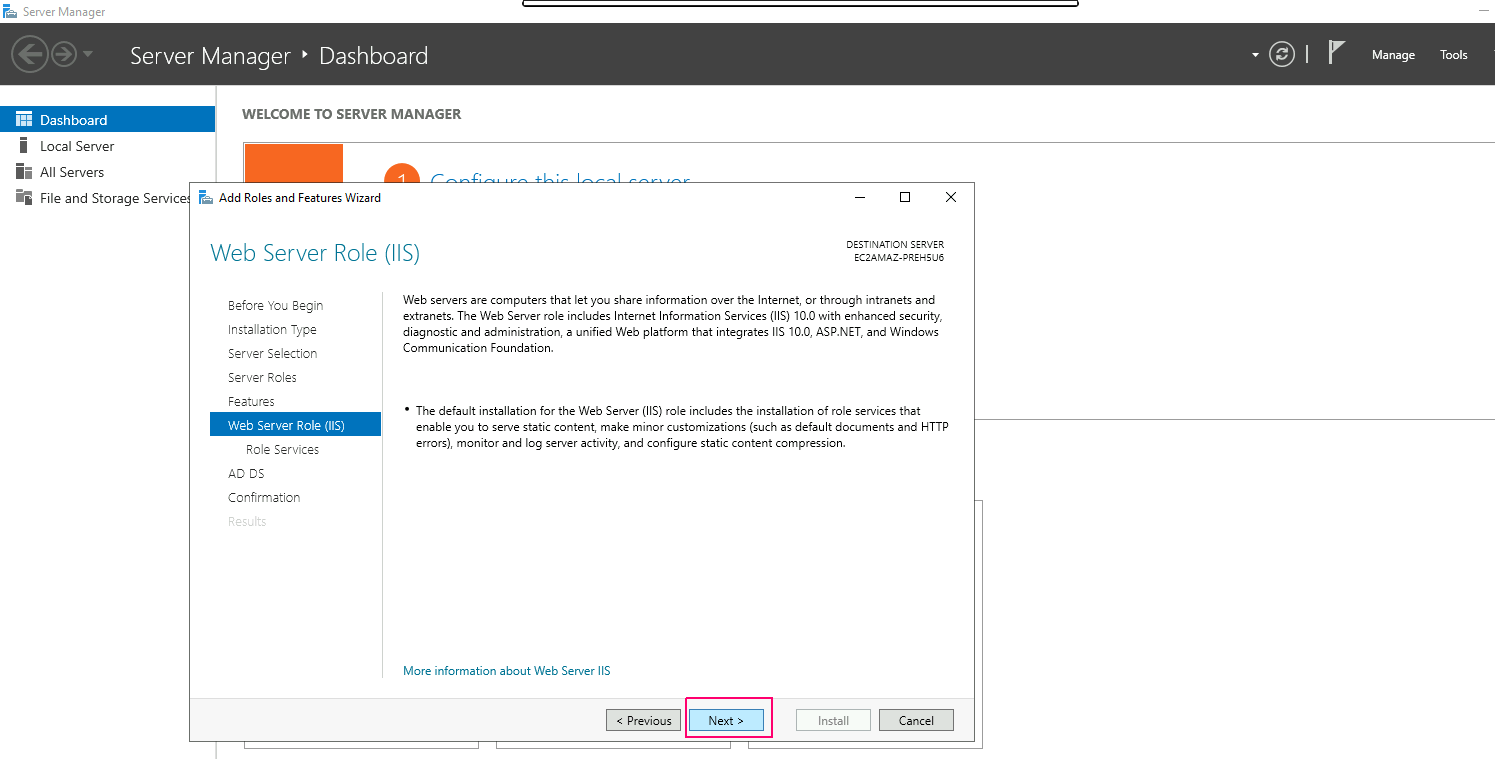The width and height of the screenshot is (1495, 759).
Task: Close the Add Roles and Features Wizard
Action: [x=951, y=198]
